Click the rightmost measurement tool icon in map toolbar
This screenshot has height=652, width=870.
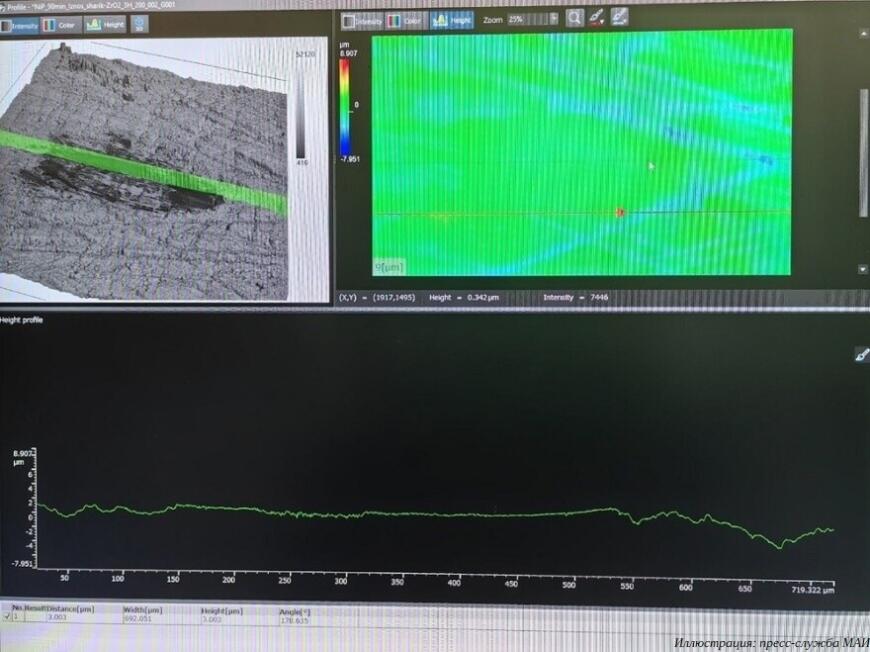[619, 16]
